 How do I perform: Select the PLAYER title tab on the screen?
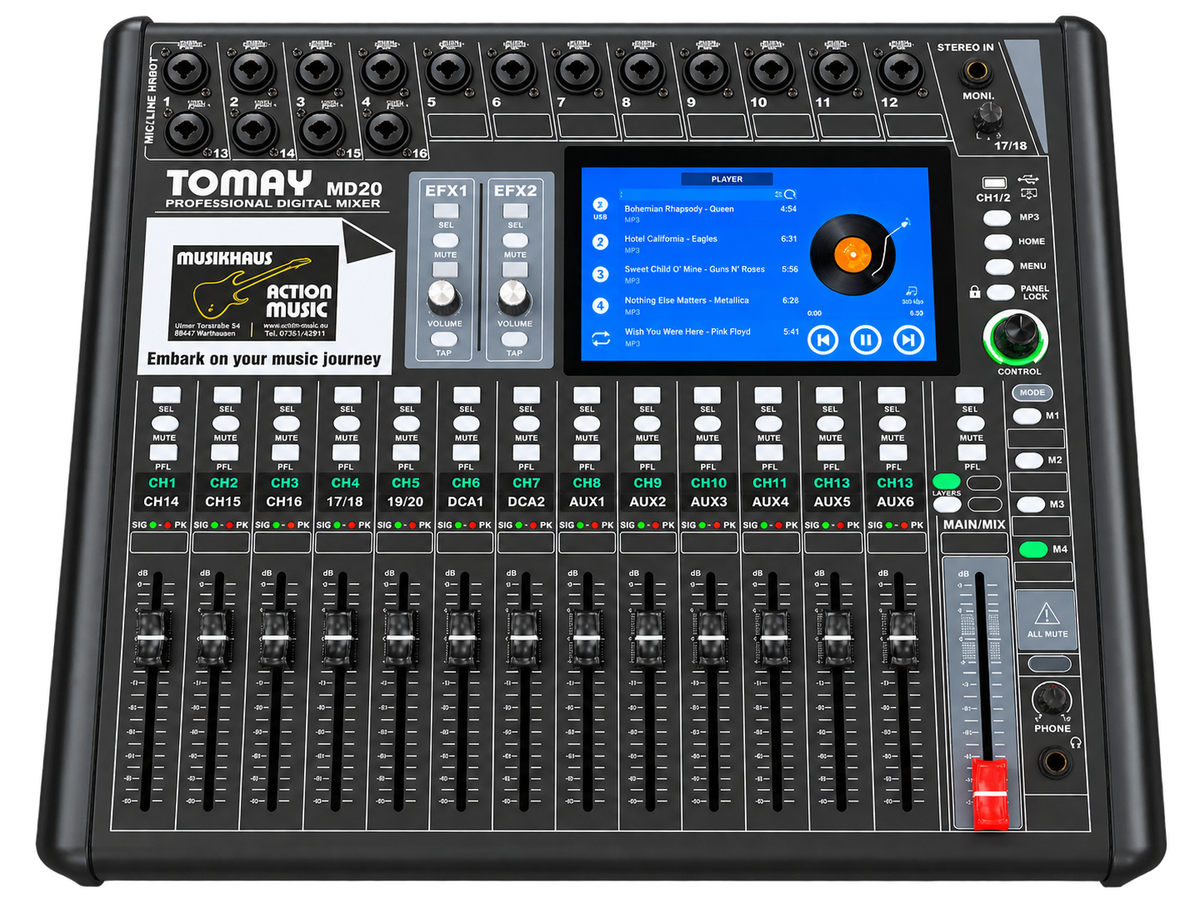(727, 179)
